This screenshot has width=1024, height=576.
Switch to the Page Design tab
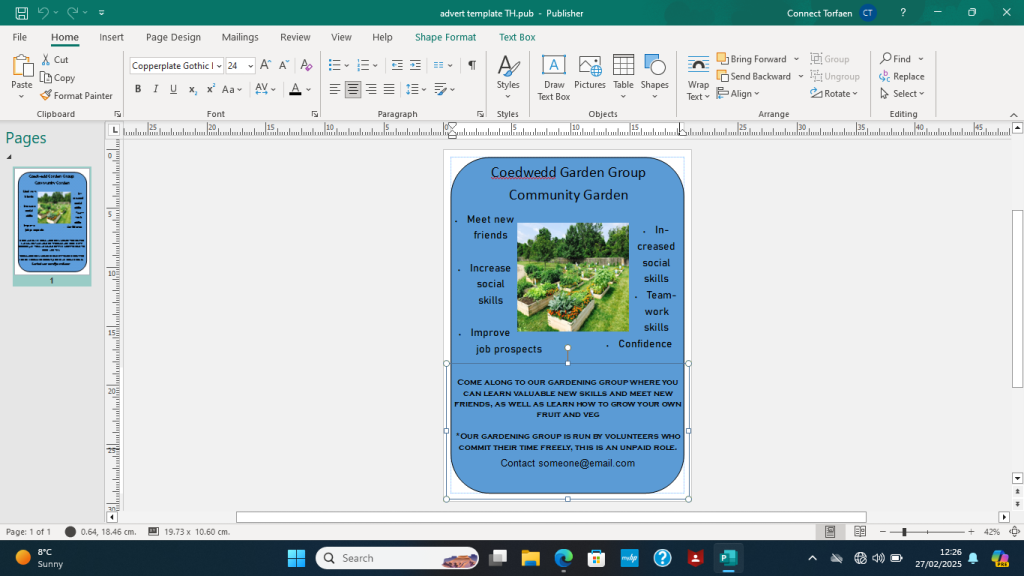173,37
